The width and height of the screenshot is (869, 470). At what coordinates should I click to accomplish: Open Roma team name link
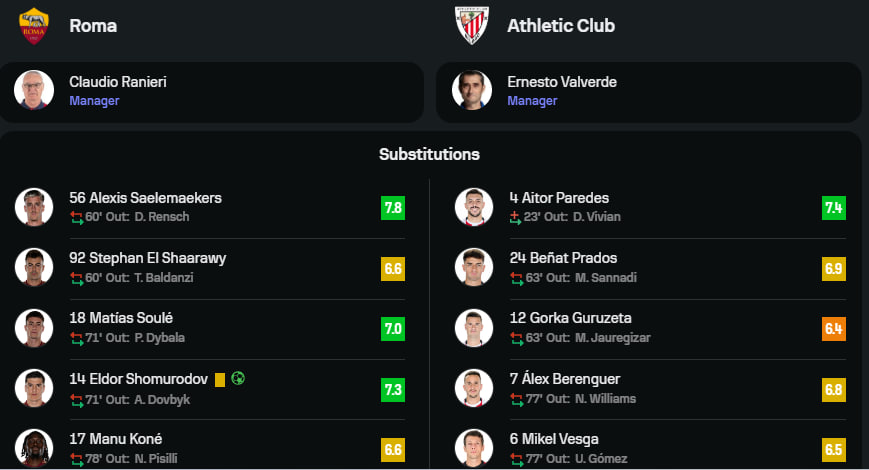93,26
